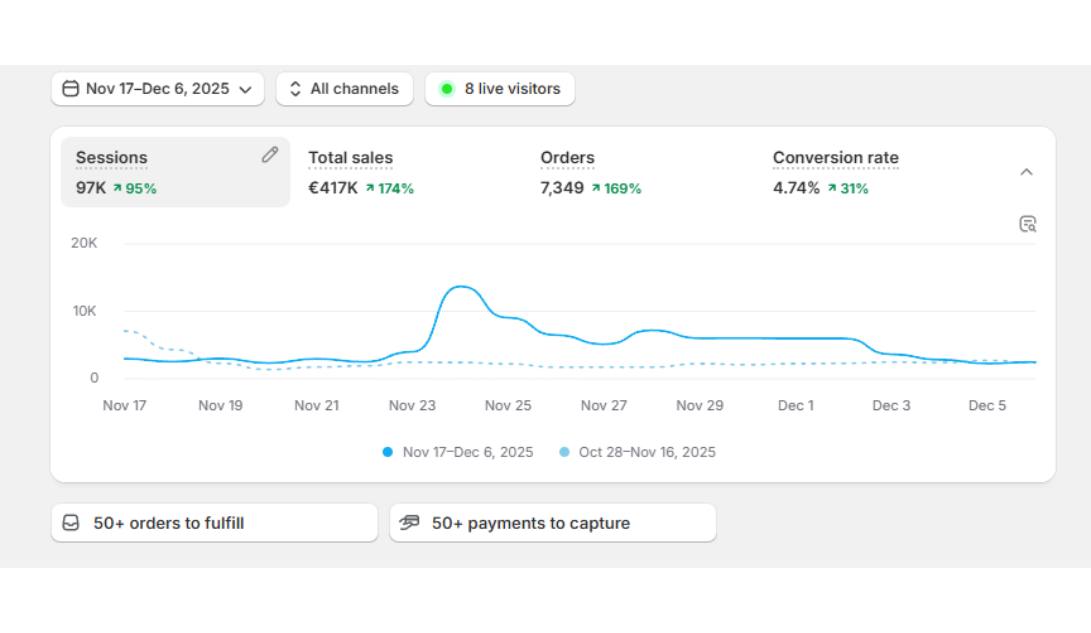Click the chart peak near Nov 23
This screenshot has width=1091, height=633.
tap(461, 288)
